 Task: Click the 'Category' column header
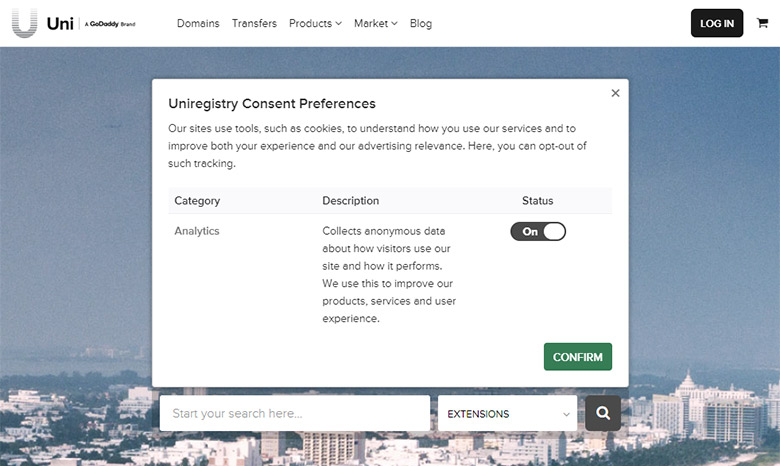coord(197,201)
